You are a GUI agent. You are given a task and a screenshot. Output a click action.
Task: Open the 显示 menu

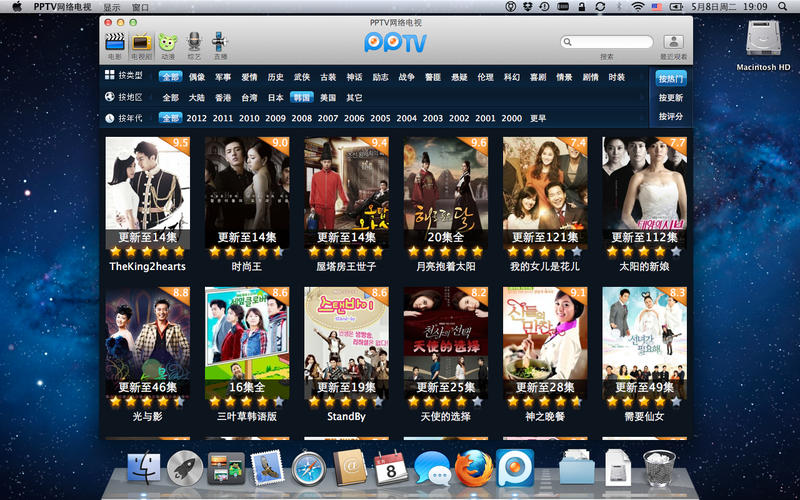point(112,7)
